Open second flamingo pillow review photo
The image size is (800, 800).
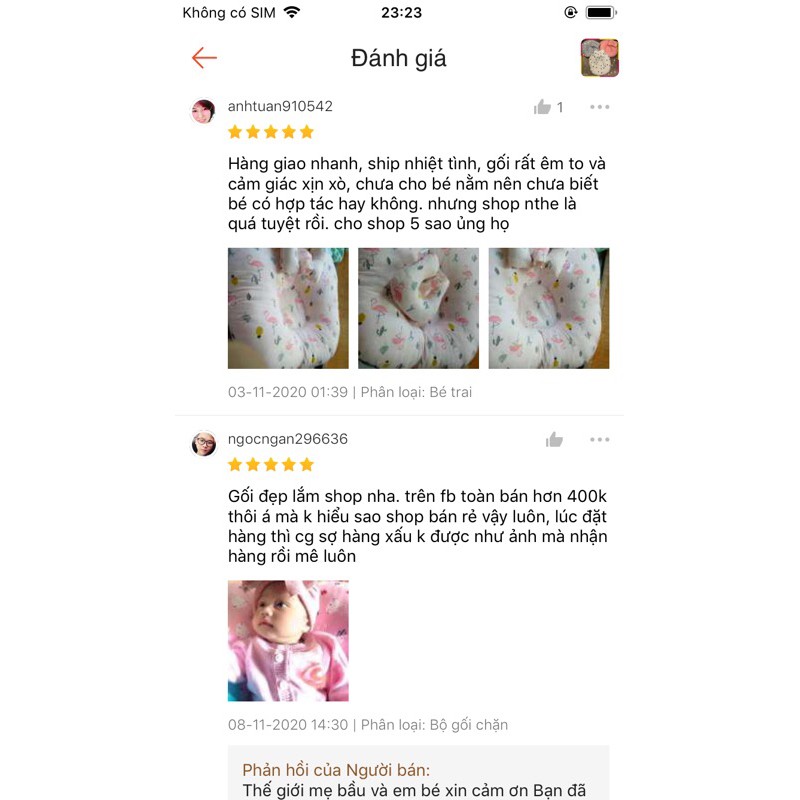pyautogui.click(x=418, y=308)
